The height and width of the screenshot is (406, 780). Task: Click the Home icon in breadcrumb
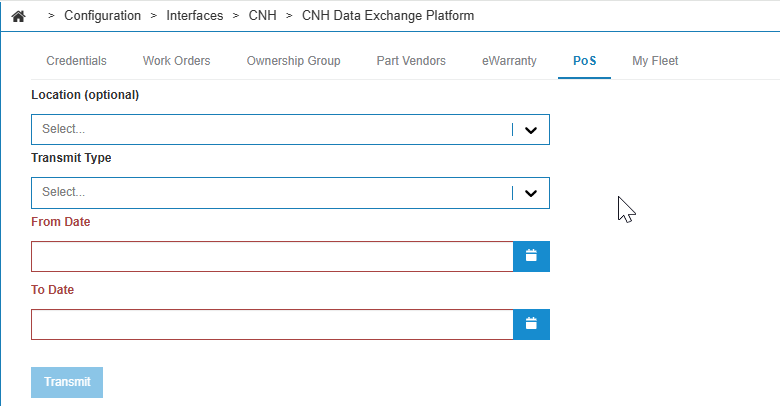coord(18,16)
